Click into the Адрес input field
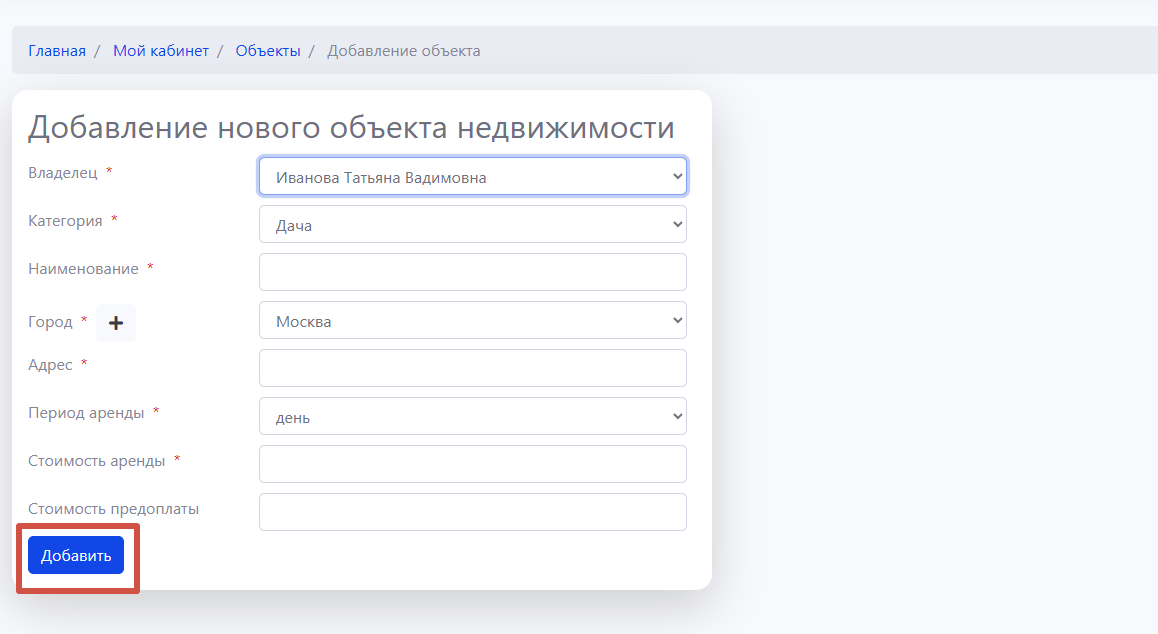Image resolution: width=1158 pixels, height=634 pixels. click(472, 368)
